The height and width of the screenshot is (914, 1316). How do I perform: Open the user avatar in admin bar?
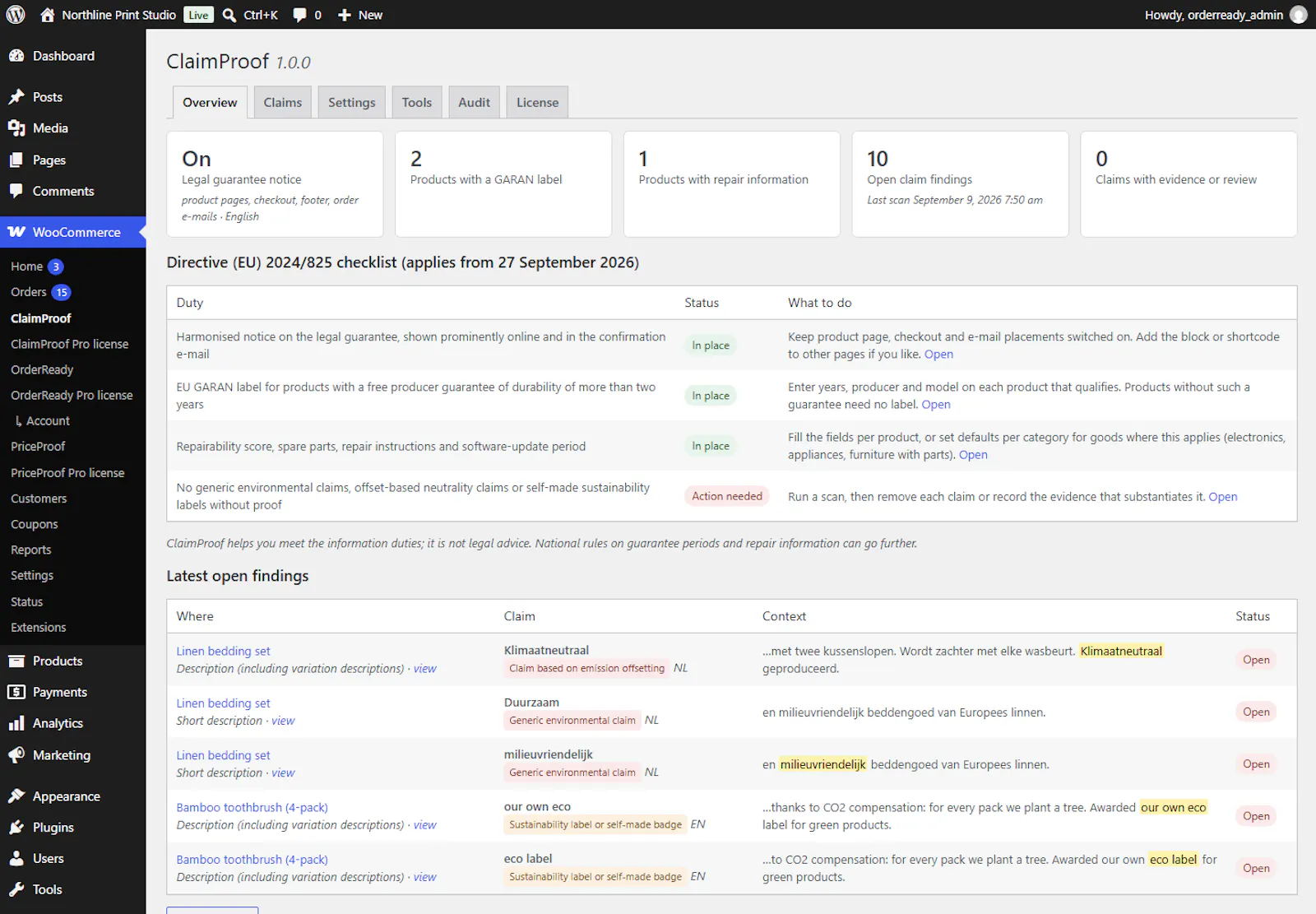pyautogui.click(x=1299, y=15)
